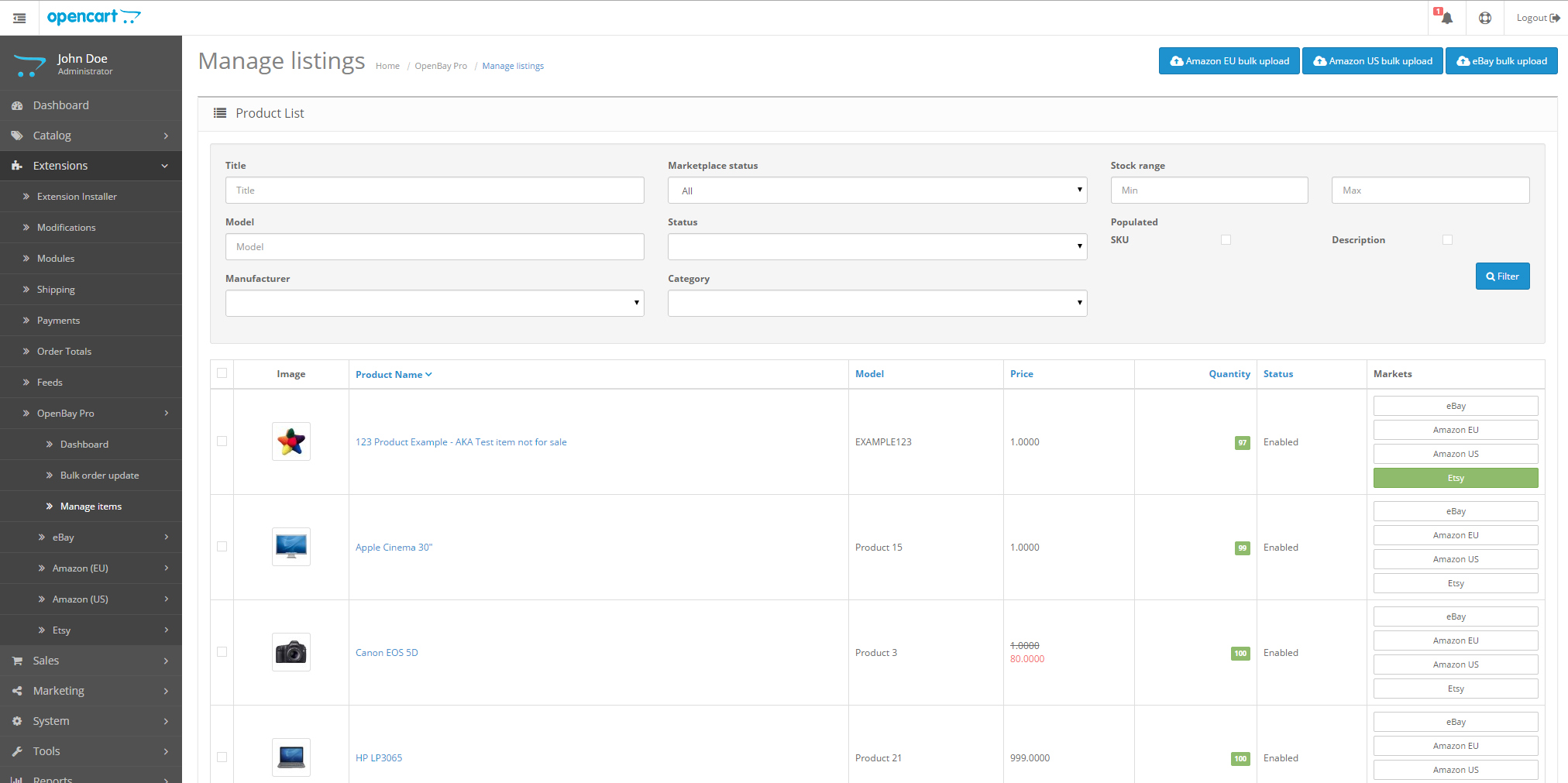This screenshot has width=1568, height=783.
Task: Click the Extensions puzzle icon
Action: (17, 166)
